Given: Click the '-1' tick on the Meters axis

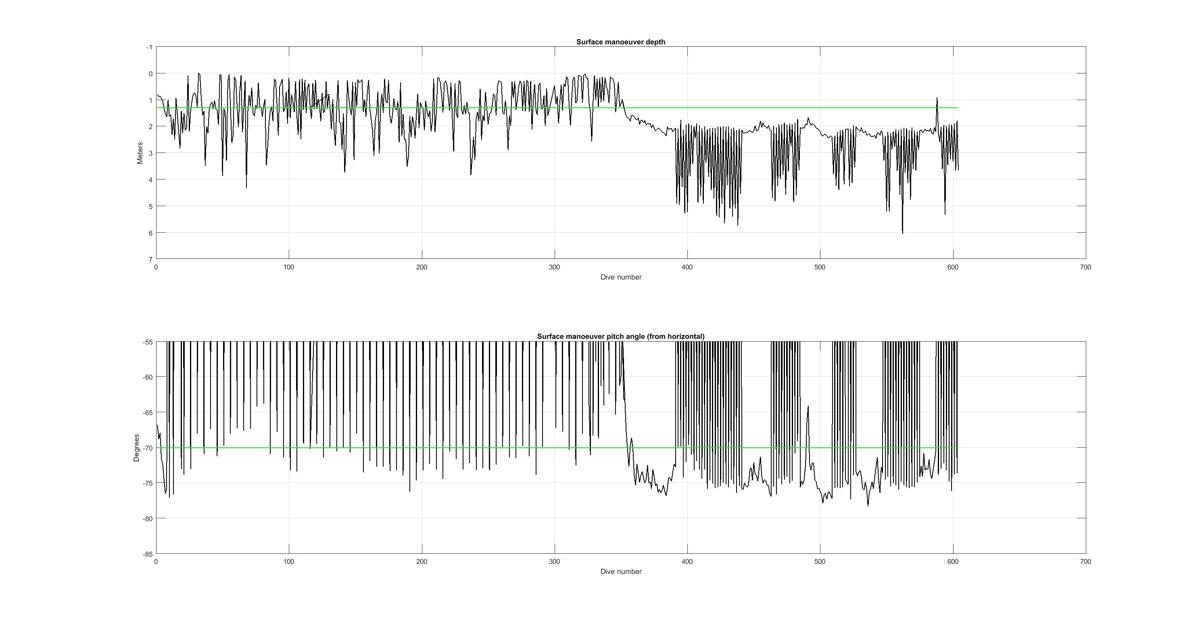Looking at the screenshot, I should click(x=149, y=47).
